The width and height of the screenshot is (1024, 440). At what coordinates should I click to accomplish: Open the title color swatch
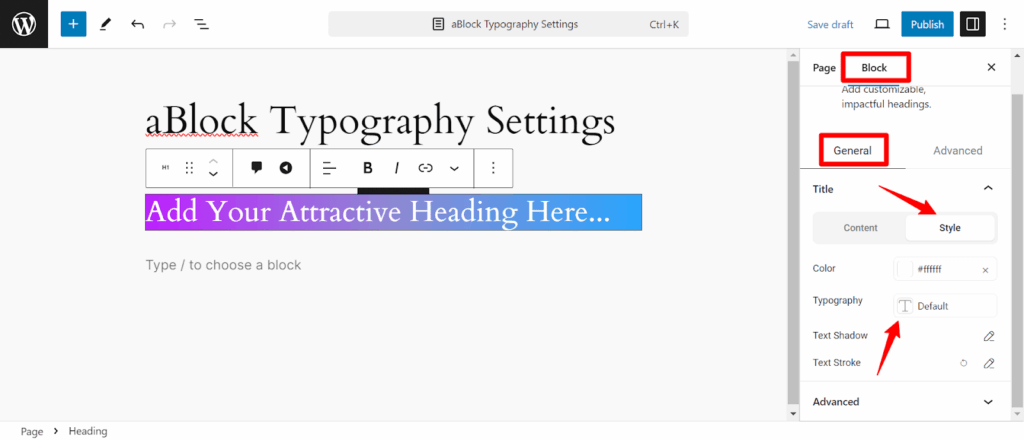(905, 269)
